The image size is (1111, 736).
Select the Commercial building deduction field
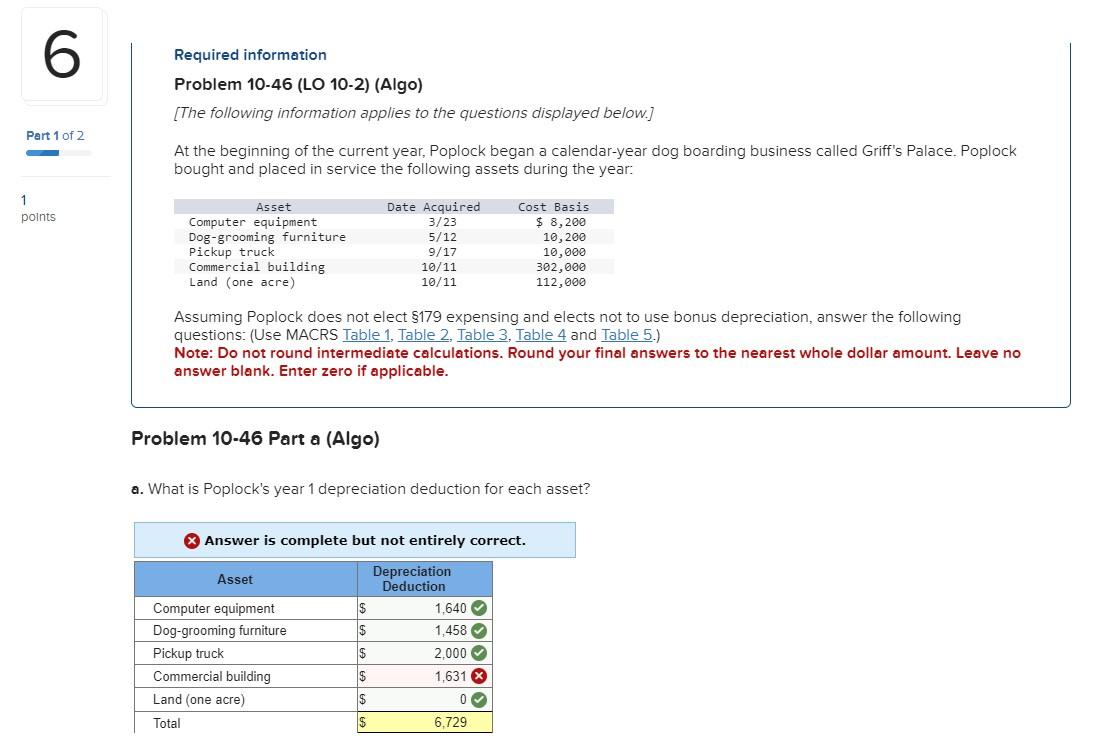[424, 676]
